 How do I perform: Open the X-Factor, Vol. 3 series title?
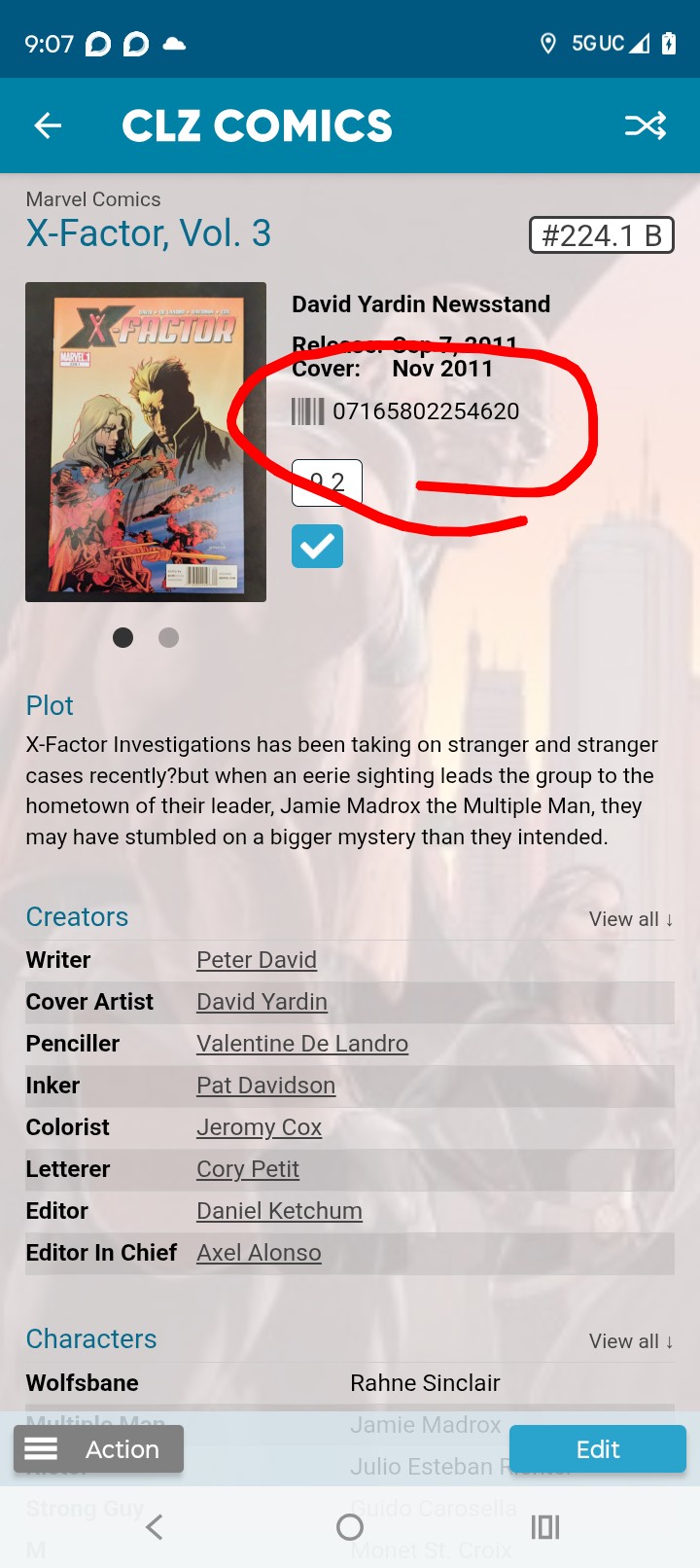pos(148,233)
